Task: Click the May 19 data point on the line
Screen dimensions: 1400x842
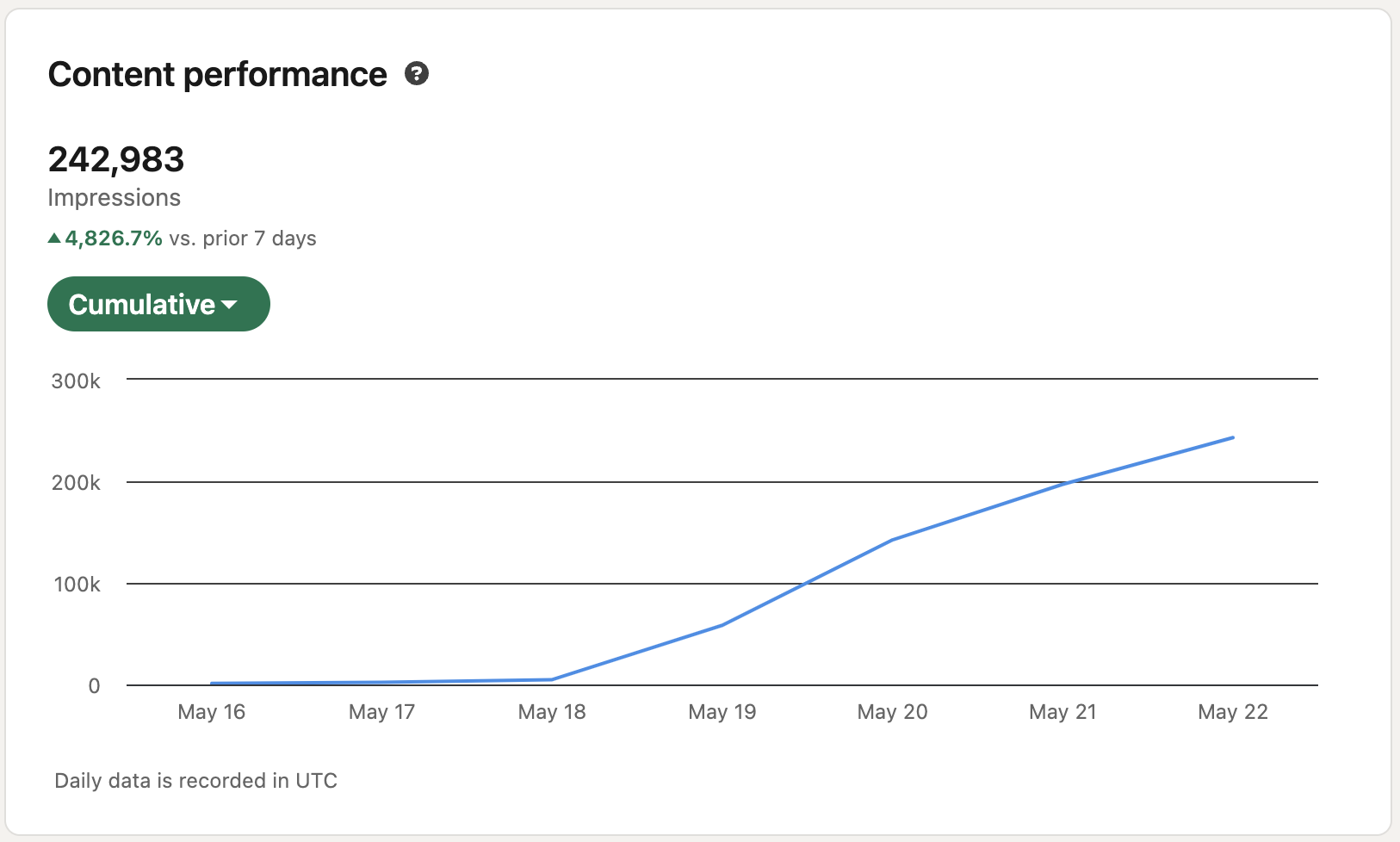Action: 722,625
